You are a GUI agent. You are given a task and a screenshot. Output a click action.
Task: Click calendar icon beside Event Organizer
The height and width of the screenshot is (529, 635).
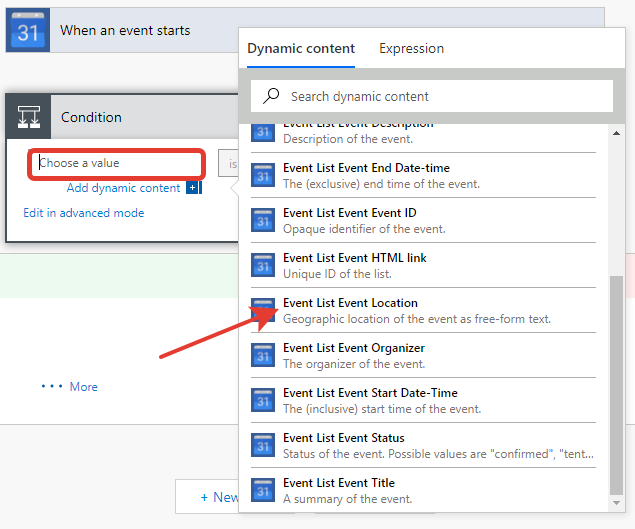point(263,356)
